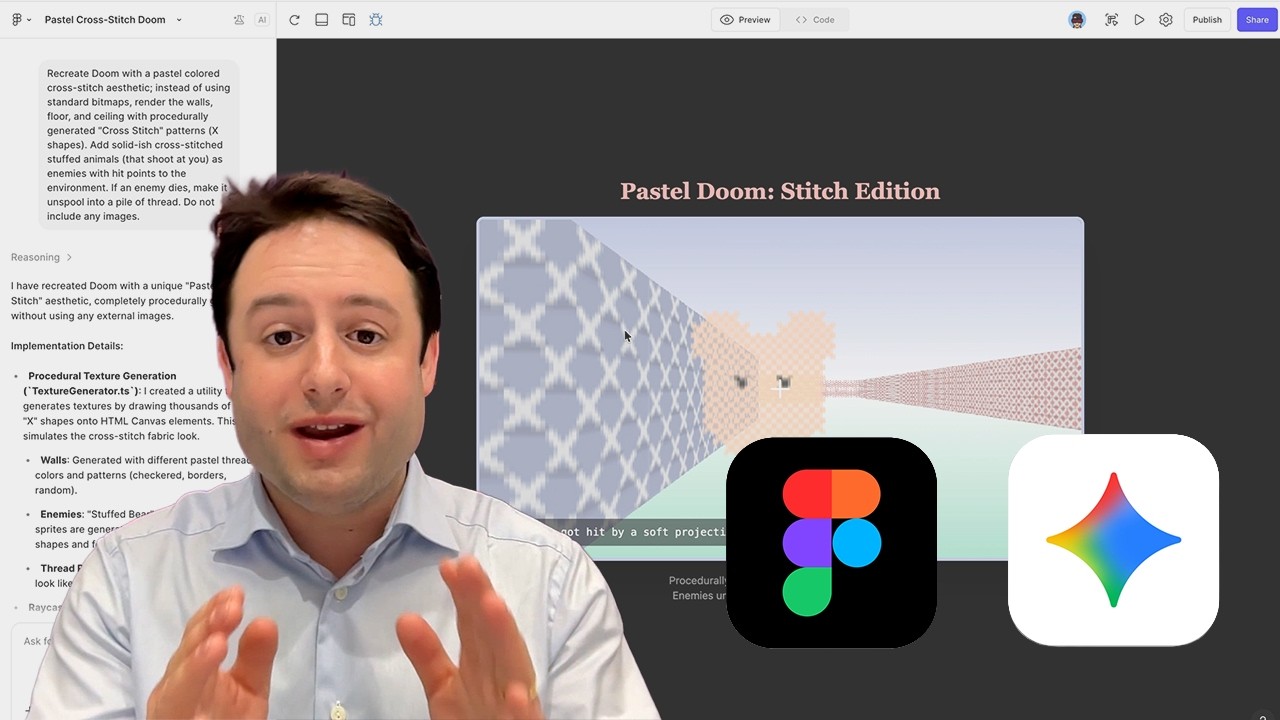Expand the Pastel Cross-Stitch Doom title dropdown
The image size is (1280, 720).
point(179,20)
